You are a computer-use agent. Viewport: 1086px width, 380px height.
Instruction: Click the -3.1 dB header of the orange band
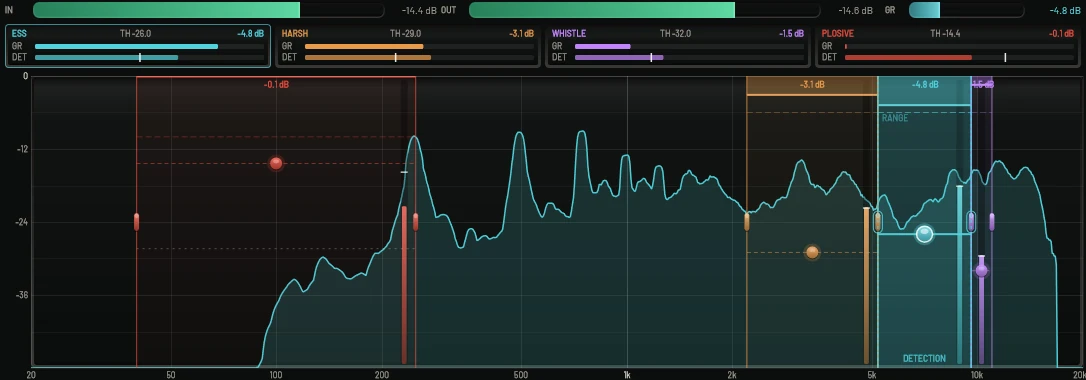click(x=812, y=84)
